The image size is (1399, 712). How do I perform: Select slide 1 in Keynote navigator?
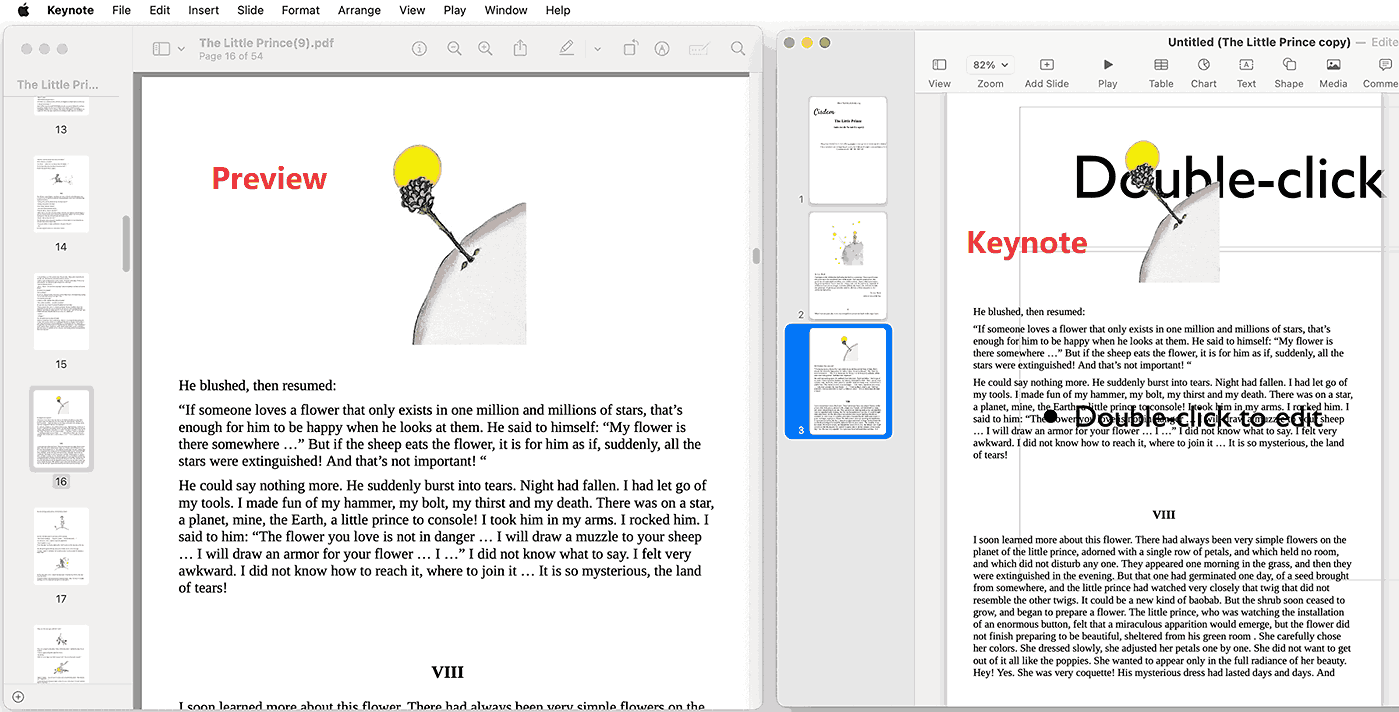pos(848,151)
